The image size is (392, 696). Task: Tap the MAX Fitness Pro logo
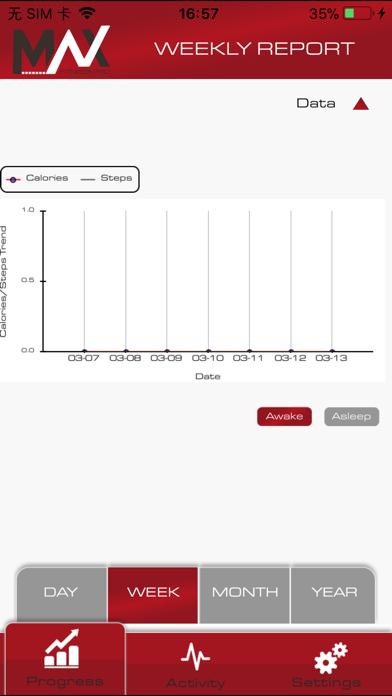pos(61,50)
